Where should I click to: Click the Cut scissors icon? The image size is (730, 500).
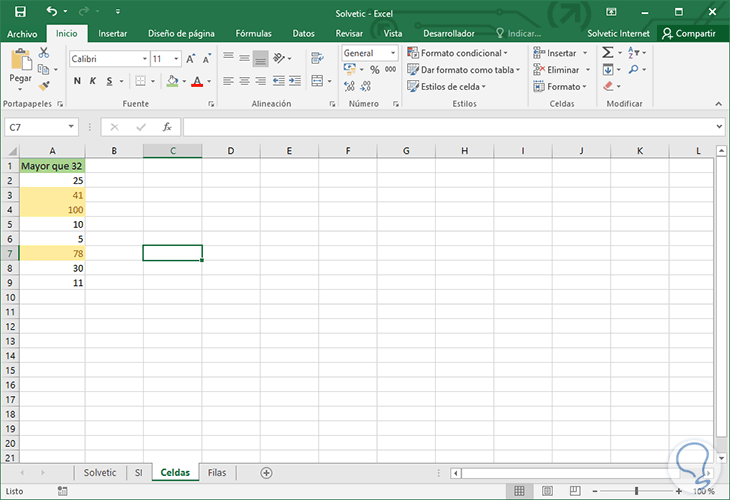44,53
